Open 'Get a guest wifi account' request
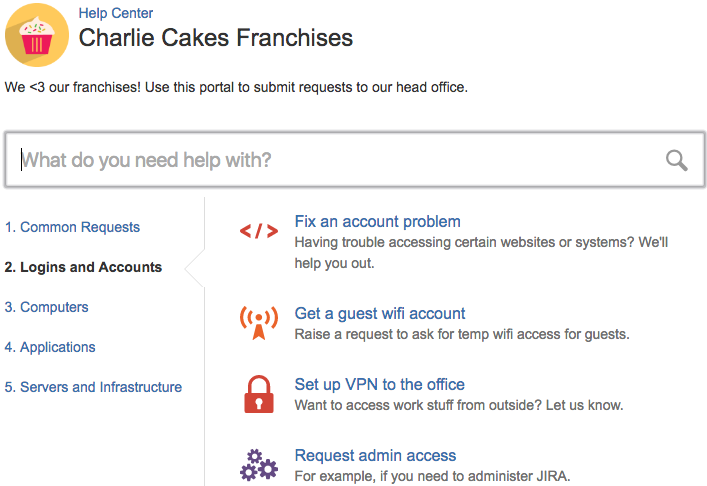The width and height of the screenshot is (707, 486). point(380,313)
